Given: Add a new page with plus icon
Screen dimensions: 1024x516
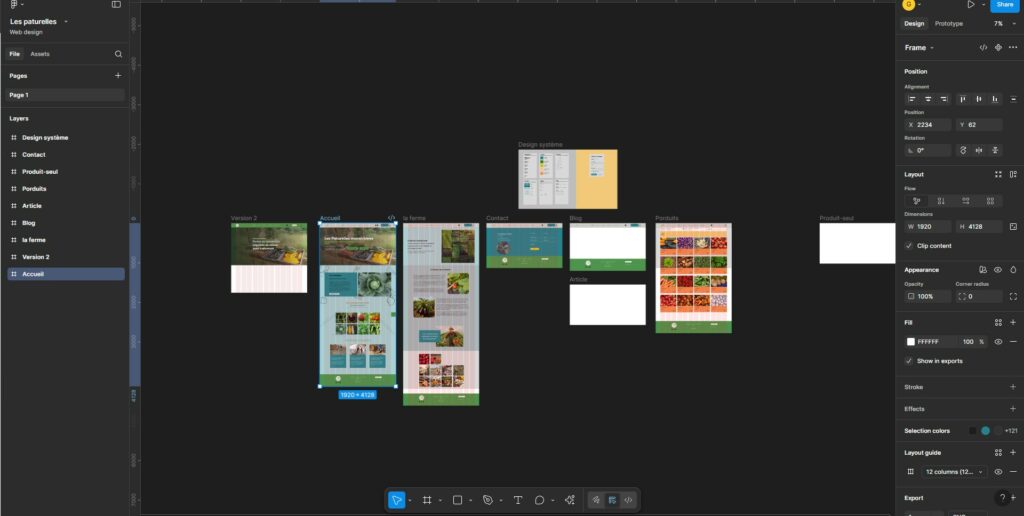Looking at the screenshot, I should click(118, 75).
